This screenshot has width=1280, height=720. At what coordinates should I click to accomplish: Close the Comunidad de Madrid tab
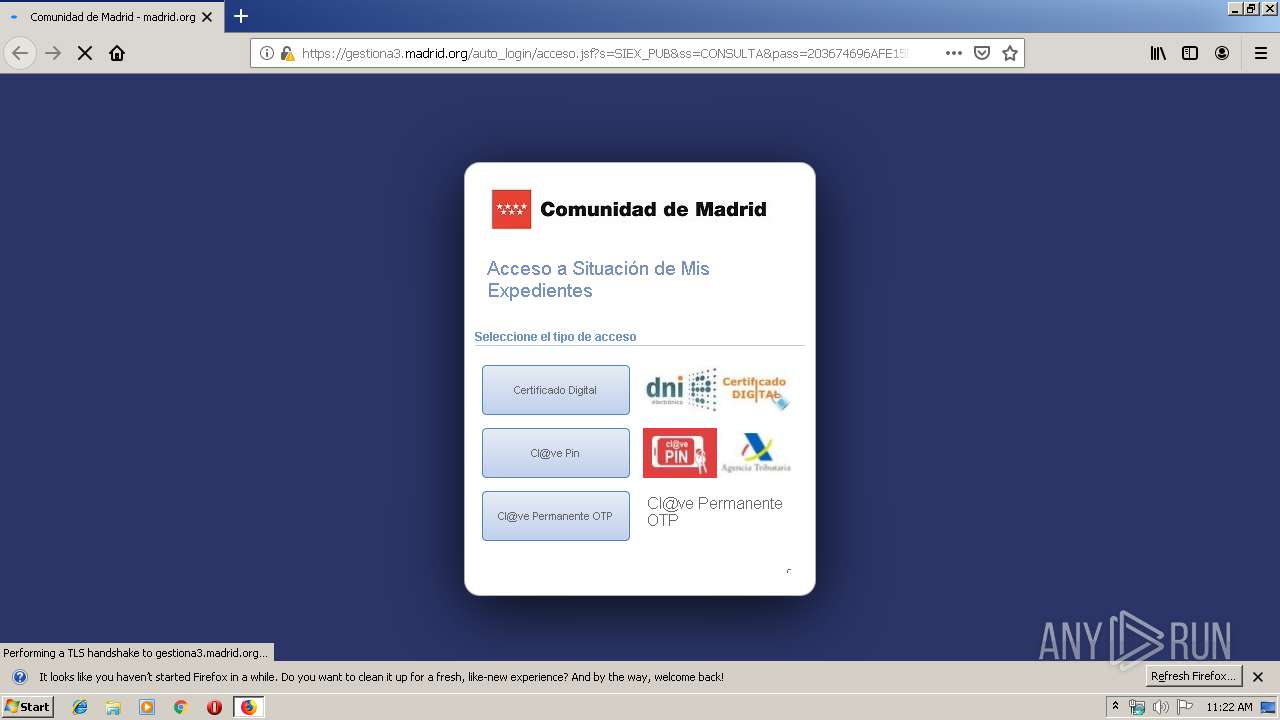[207, 17]
